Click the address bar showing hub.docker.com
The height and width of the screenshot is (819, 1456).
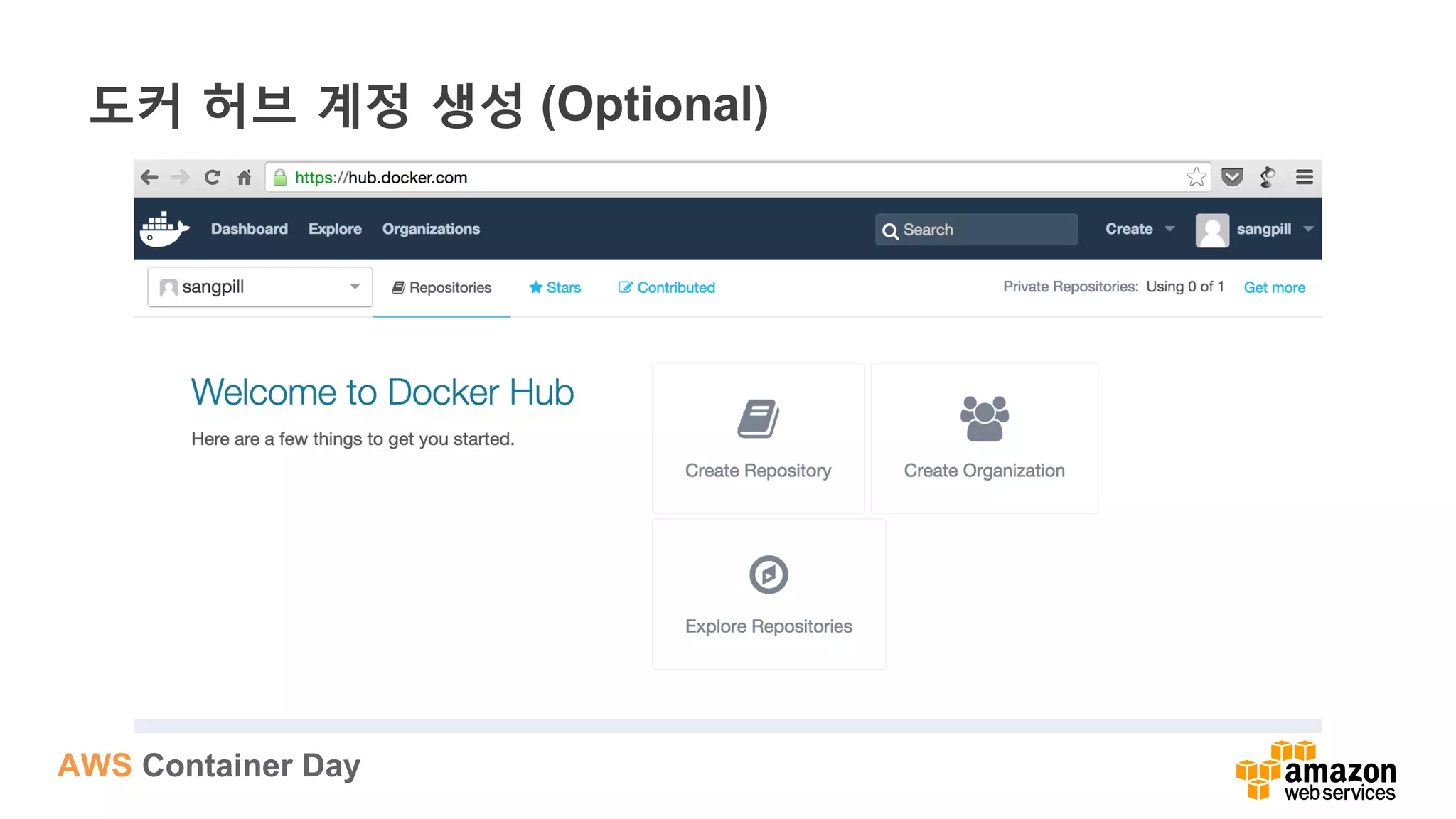pos(738,177)
